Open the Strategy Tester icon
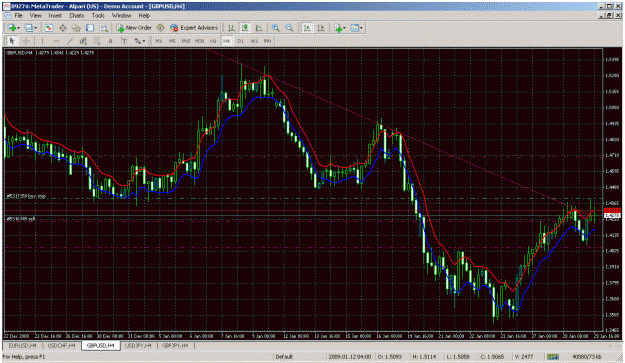625x363 pixels. click(x=104, y=28)
